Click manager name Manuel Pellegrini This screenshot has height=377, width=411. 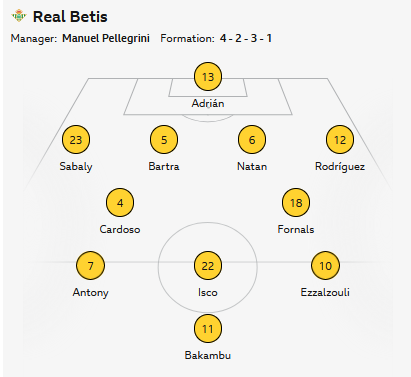point(106,38)
